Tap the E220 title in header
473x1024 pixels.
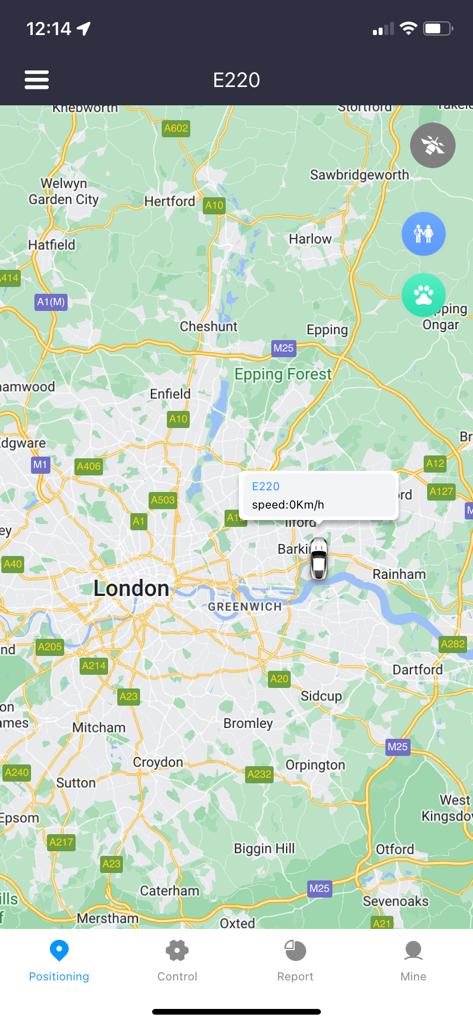[x=236, y=80]
